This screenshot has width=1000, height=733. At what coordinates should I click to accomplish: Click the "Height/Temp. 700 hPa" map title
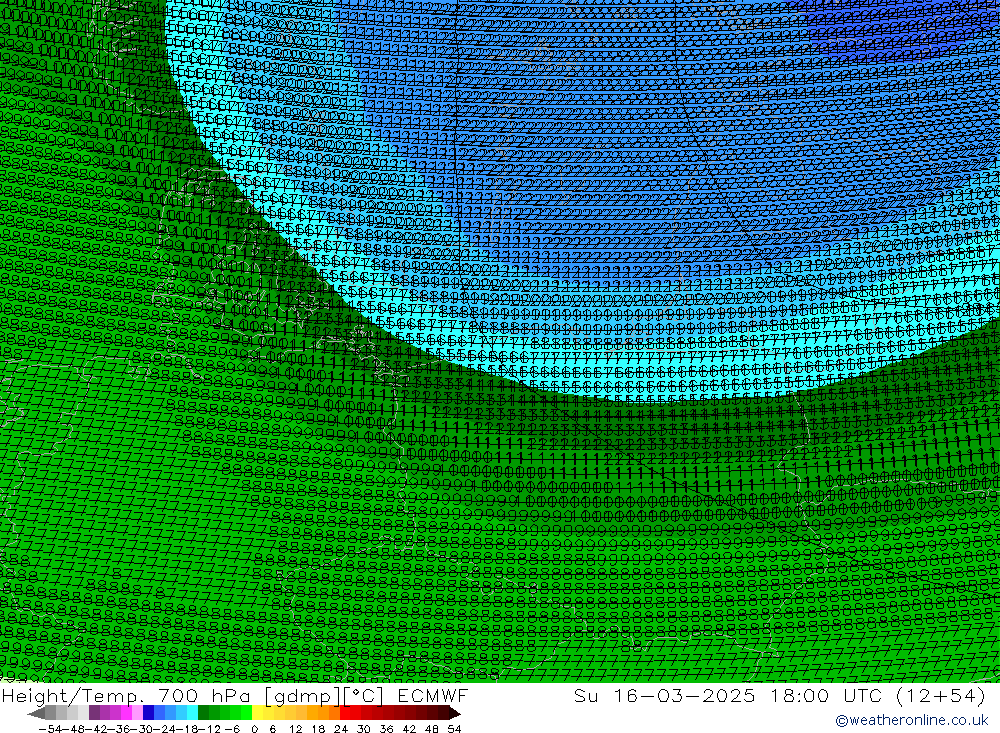125,695
